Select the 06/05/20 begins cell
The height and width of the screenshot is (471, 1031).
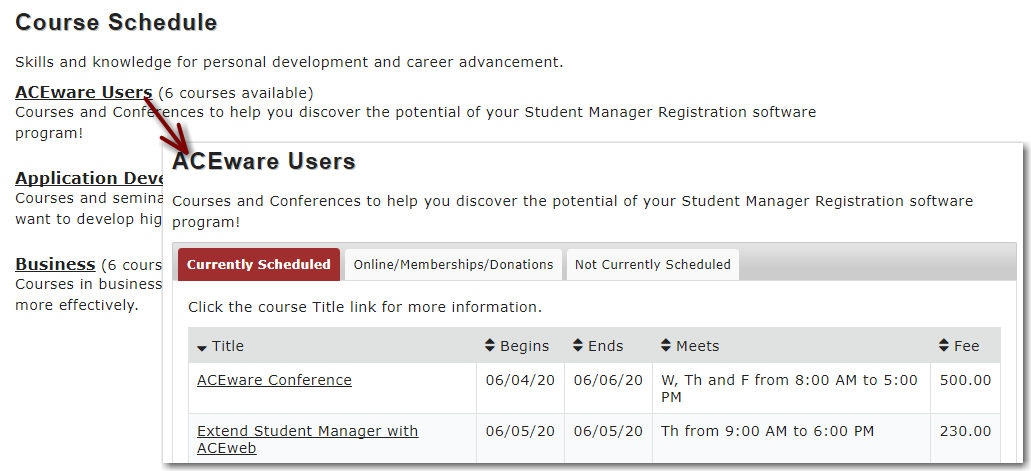tap(520, 439)
